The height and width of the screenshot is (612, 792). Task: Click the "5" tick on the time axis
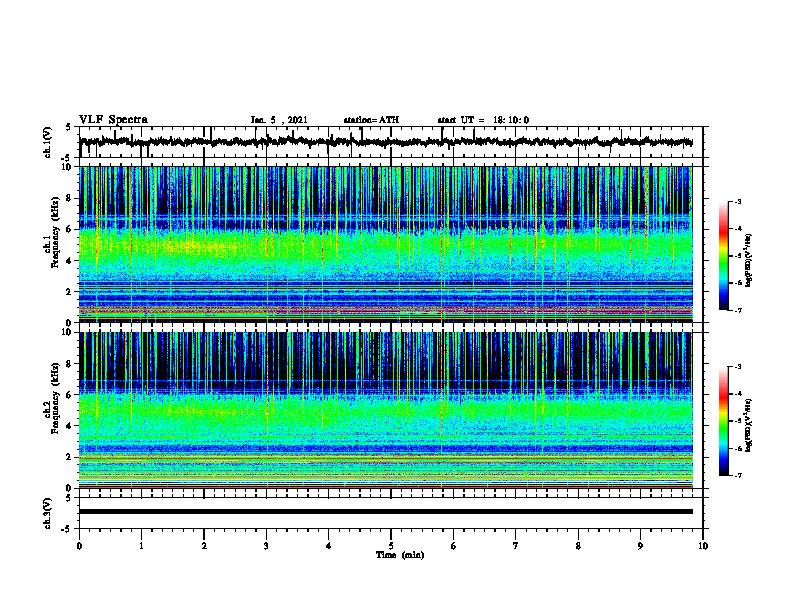point(391,546)
